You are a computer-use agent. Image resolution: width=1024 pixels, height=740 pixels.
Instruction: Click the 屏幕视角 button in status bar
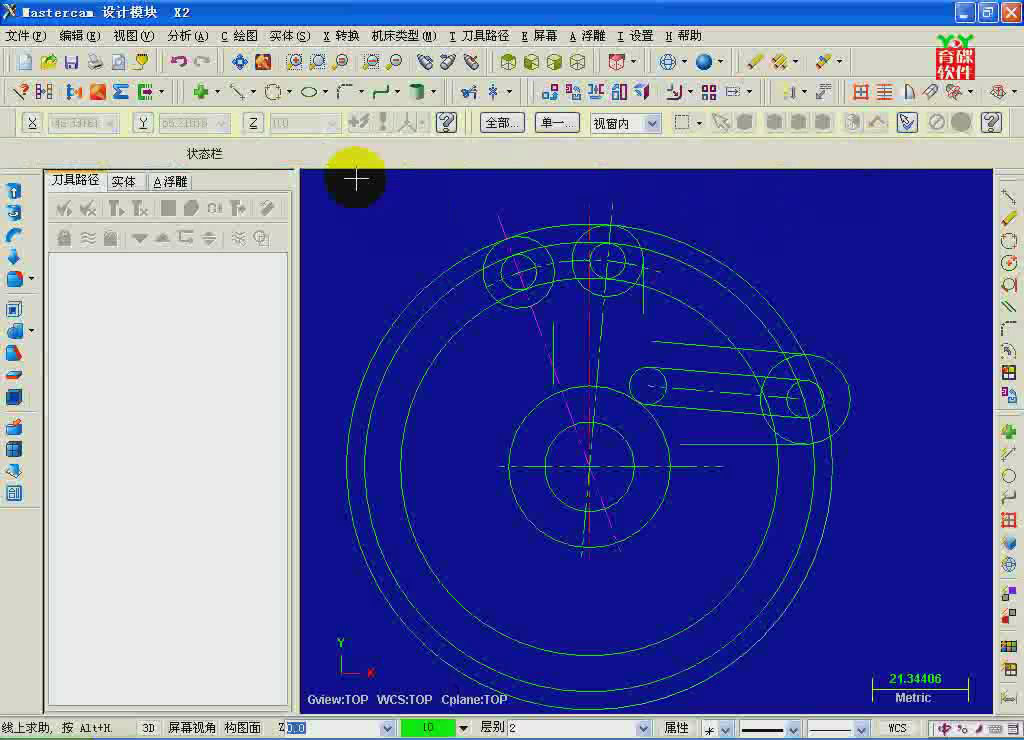[192, 728]
